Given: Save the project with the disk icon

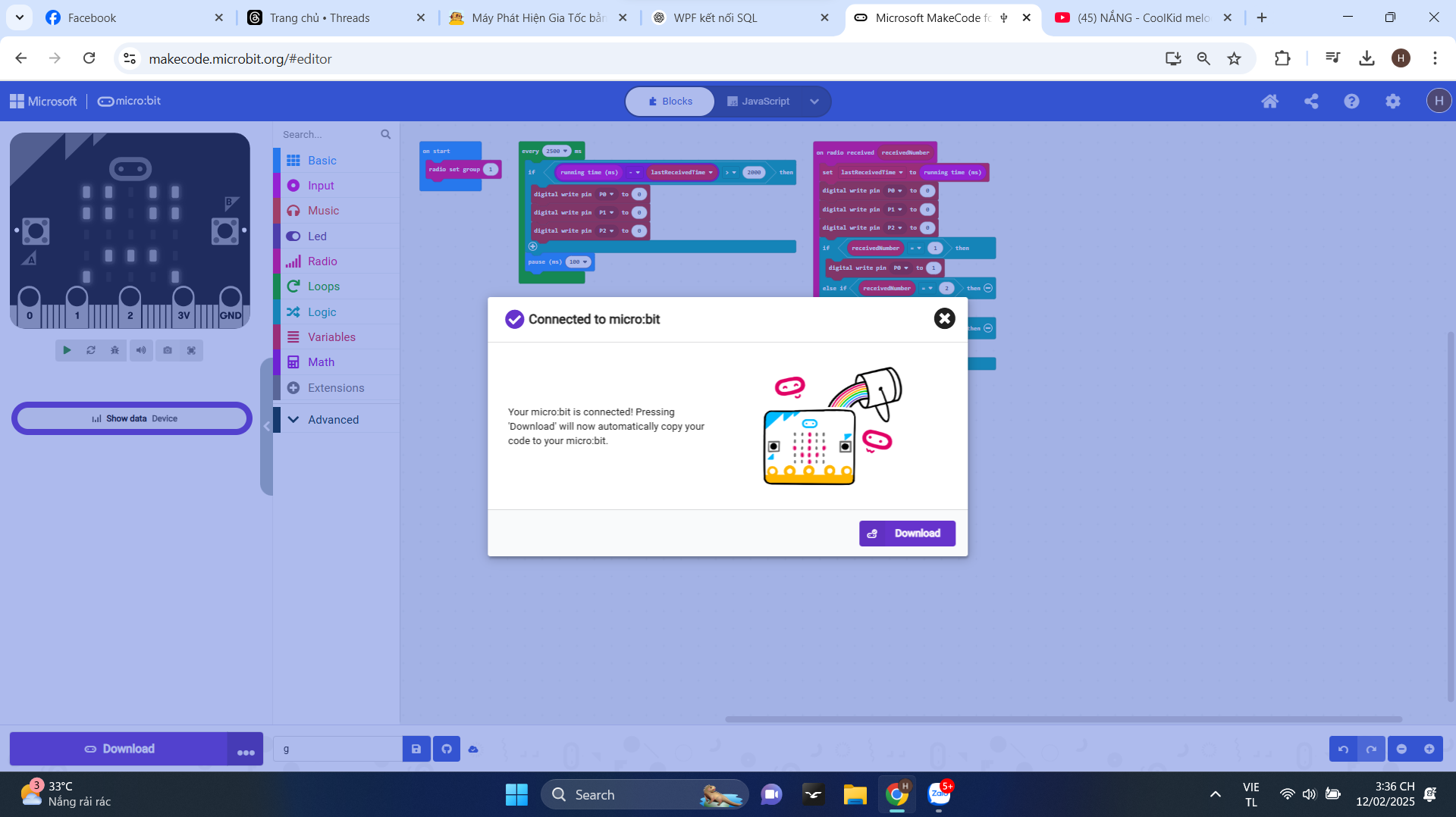Looking at the screenshot, I should tap(416, 749).
